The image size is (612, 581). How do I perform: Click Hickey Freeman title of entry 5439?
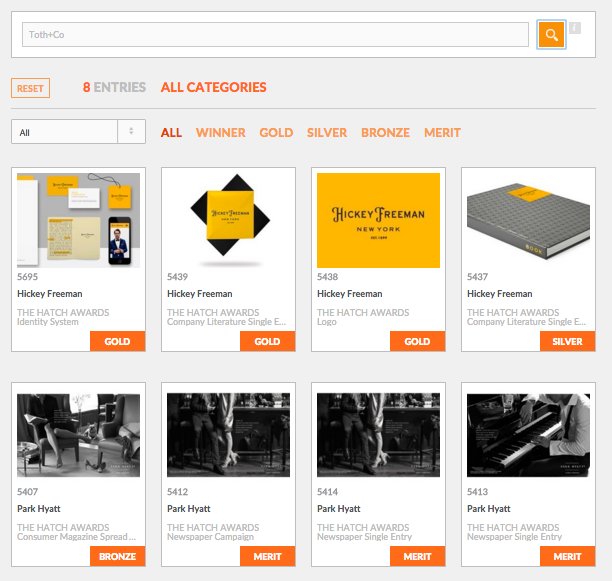[199, 294]
